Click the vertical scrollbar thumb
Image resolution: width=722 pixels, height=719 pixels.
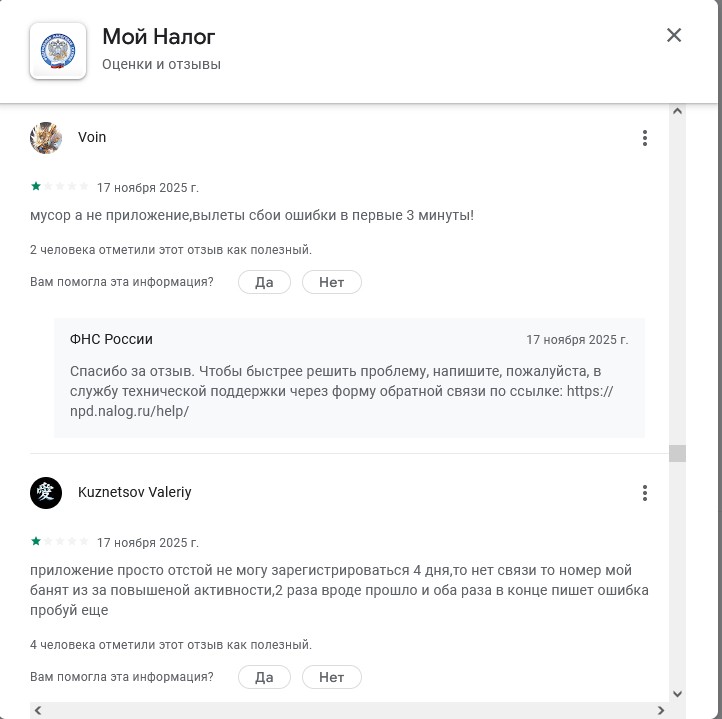(x=677, y=453)
